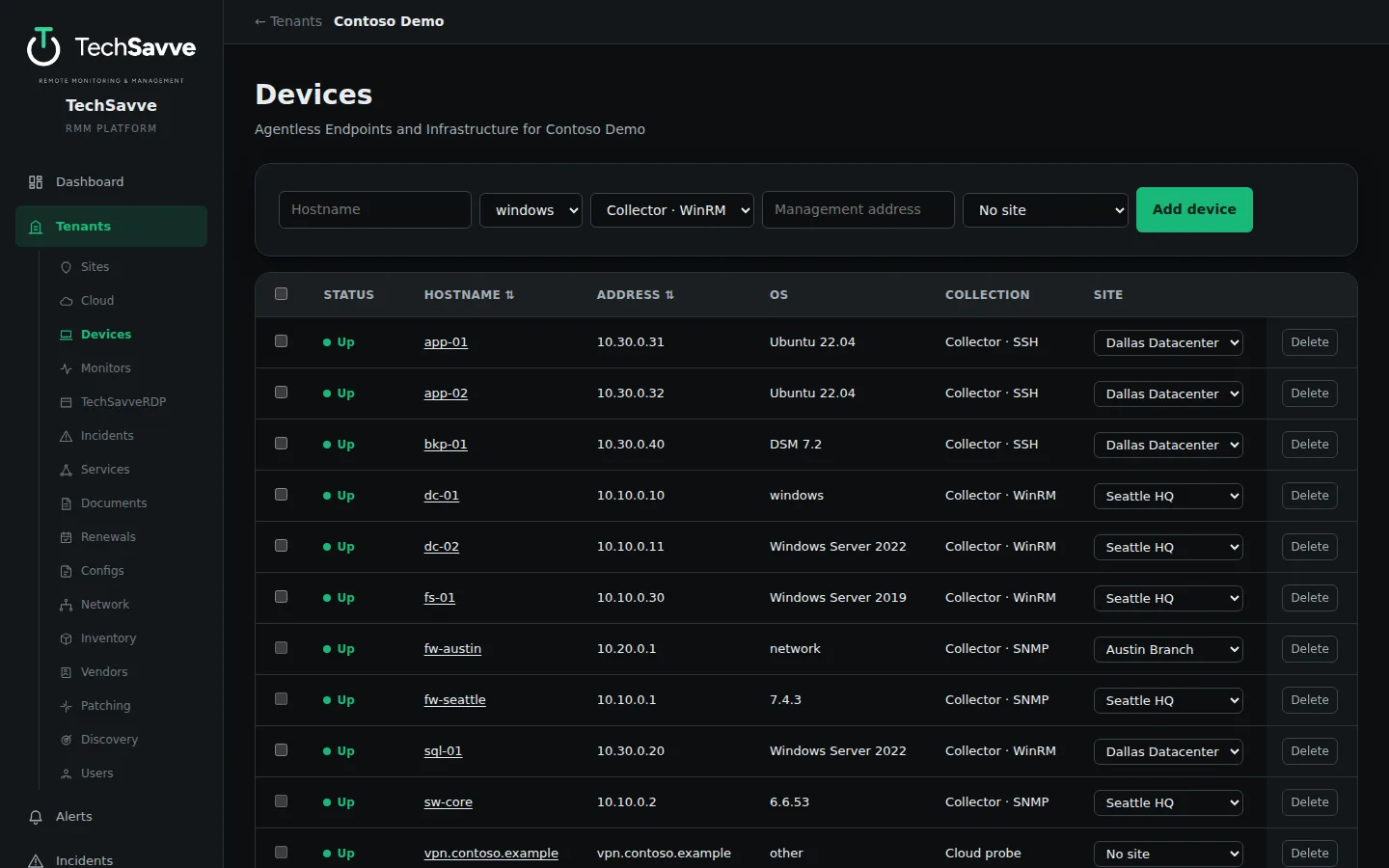Open Alerts in the sidebar
This screenshot has width=1389, height=868.
(x=111, y=817)
